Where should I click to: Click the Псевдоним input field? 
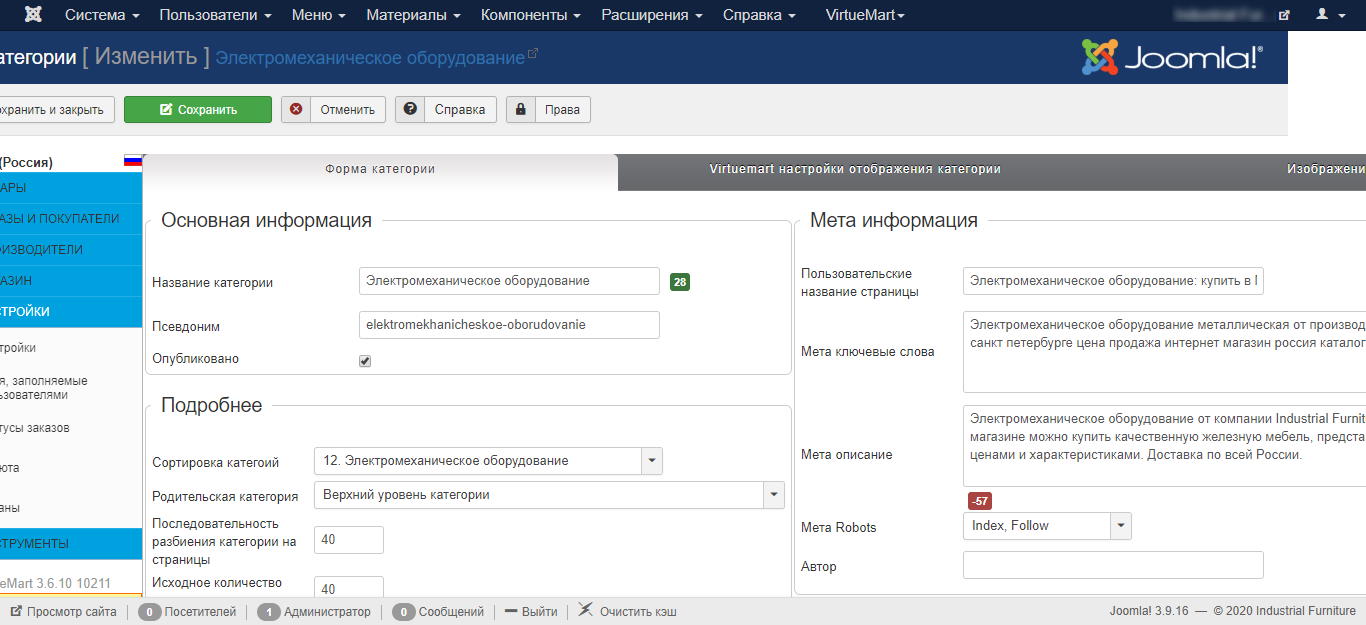tap(509, 325)
